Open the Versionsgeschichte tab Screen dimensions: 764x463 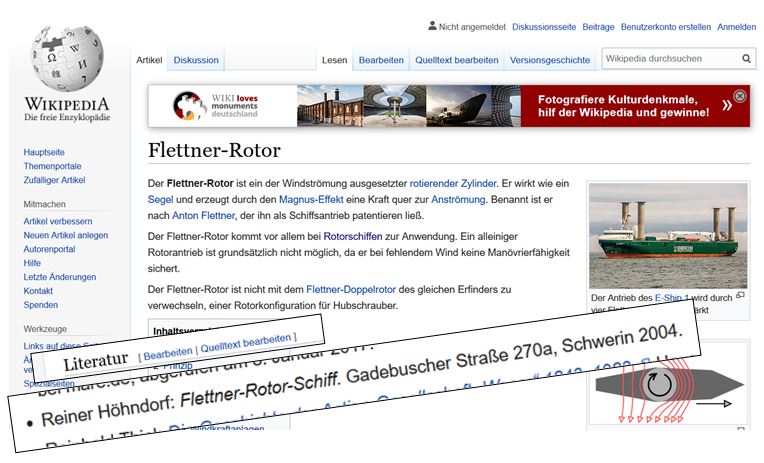point(550,60)
